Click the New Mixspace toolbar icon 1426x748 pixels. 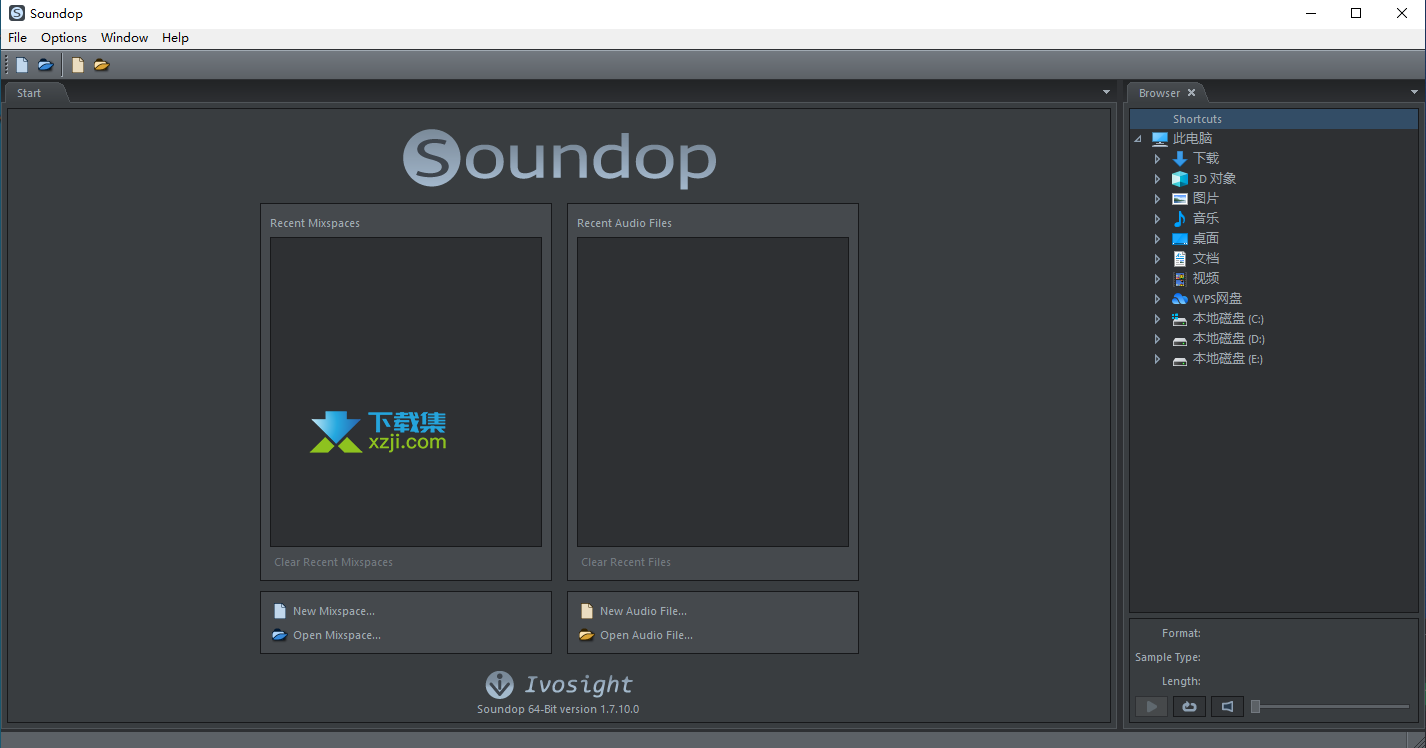(x=22, y=65)
